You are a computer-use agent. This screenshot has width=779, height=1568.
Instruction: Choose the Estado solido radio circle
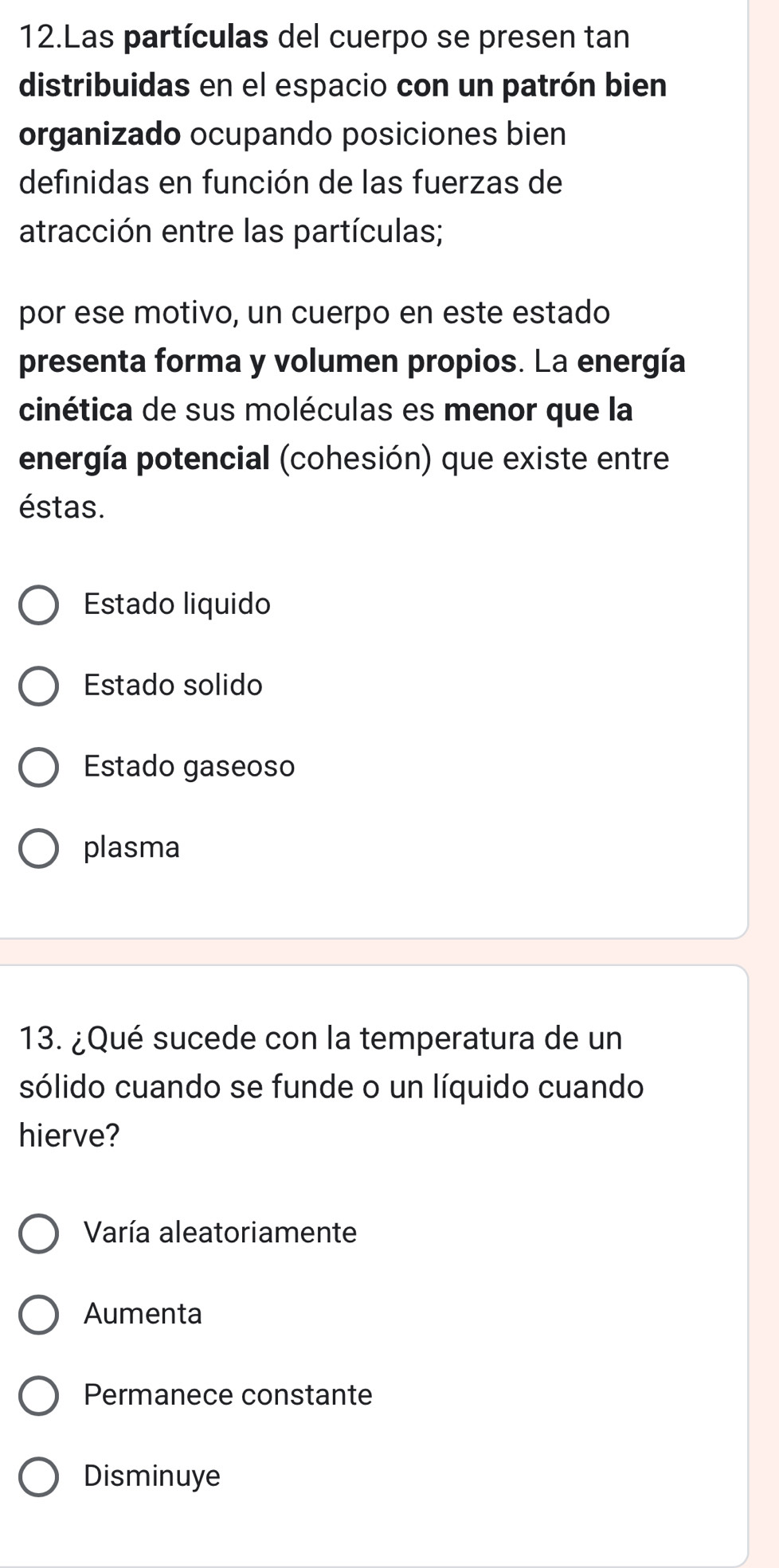(38, 686)
